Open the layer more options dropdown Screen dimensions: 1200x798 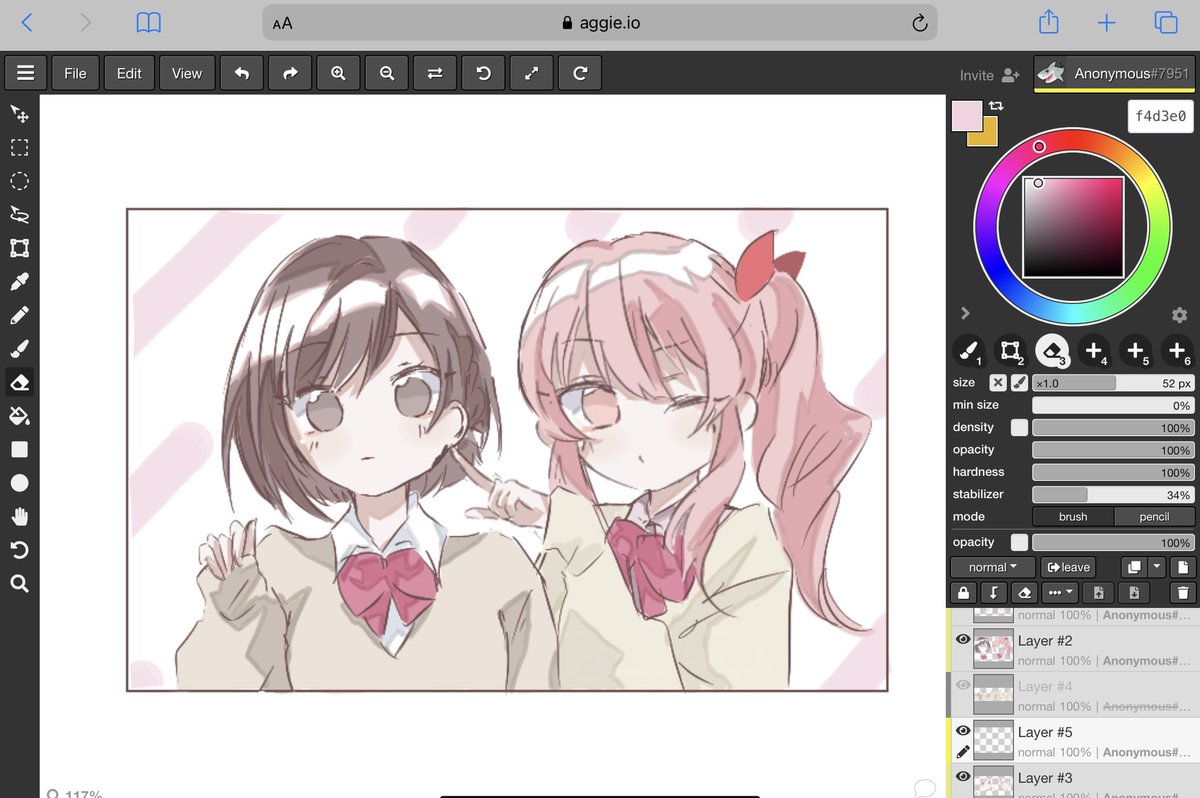coord(1059,593)
